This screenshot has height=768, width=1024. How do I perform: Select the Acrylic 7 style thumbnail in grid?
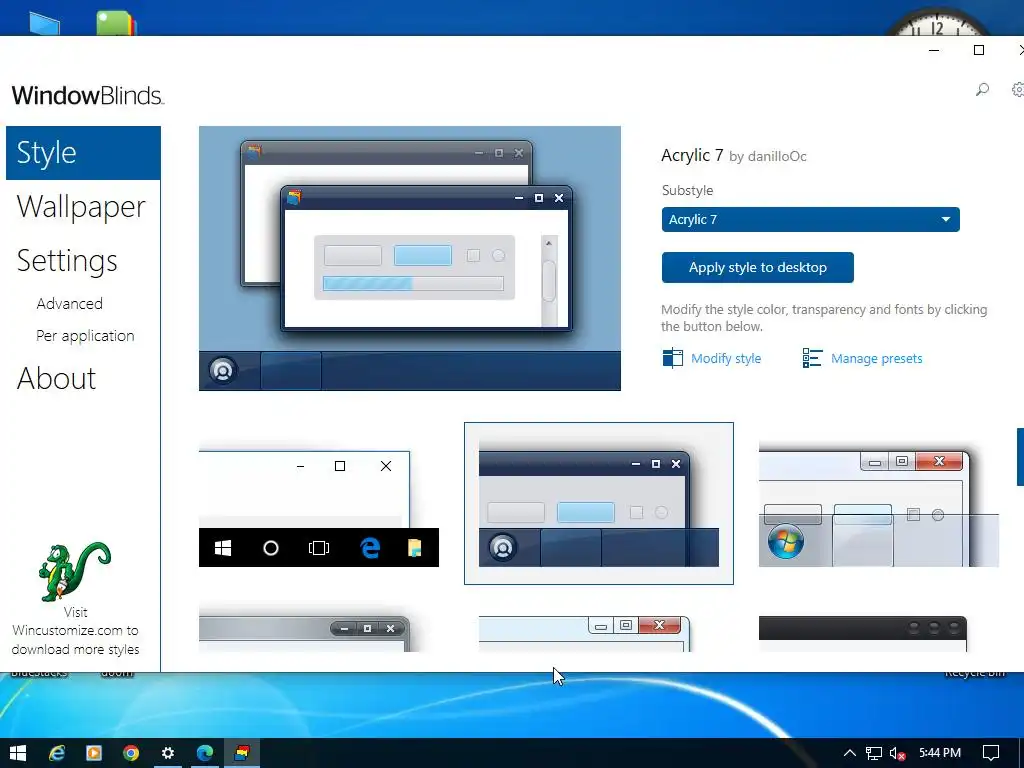(599, 504)
